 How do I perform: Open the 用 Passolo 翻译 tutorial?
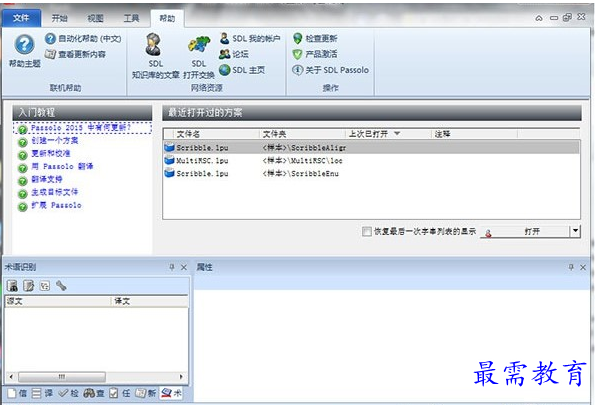point(62,166)
